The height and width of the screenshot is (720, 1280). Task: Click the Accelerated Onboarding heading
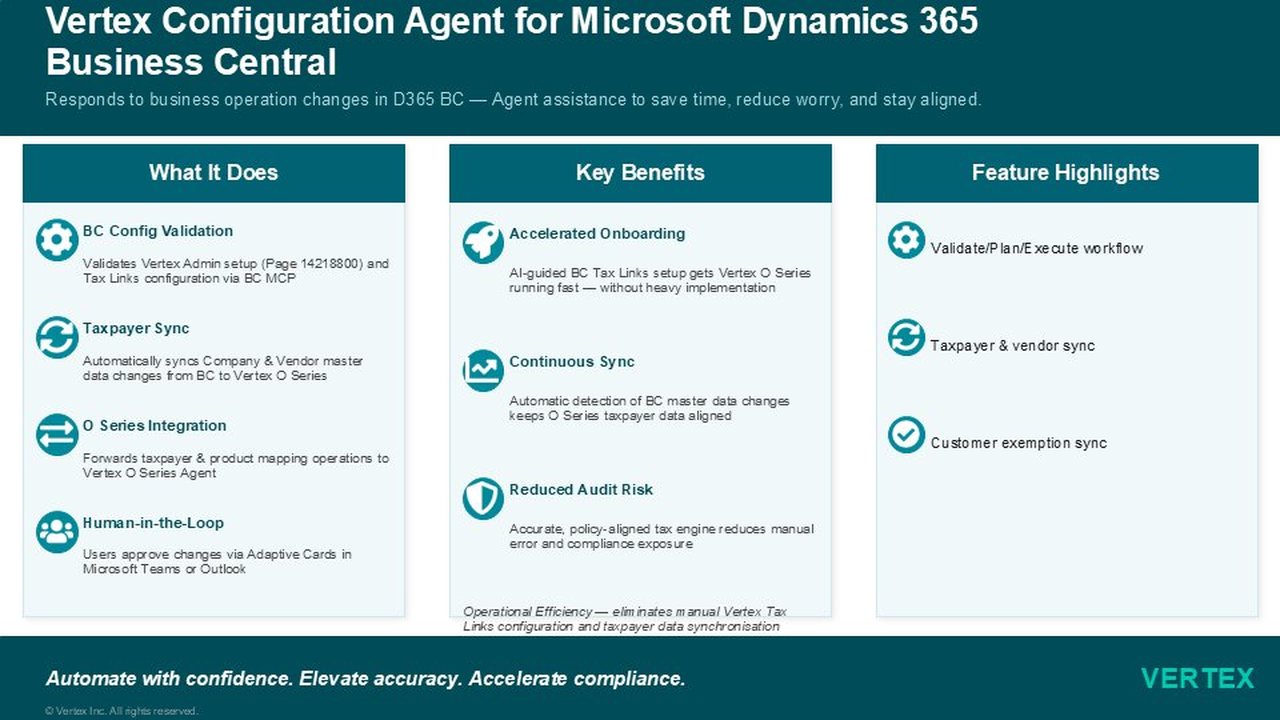[x=597, y=233]
